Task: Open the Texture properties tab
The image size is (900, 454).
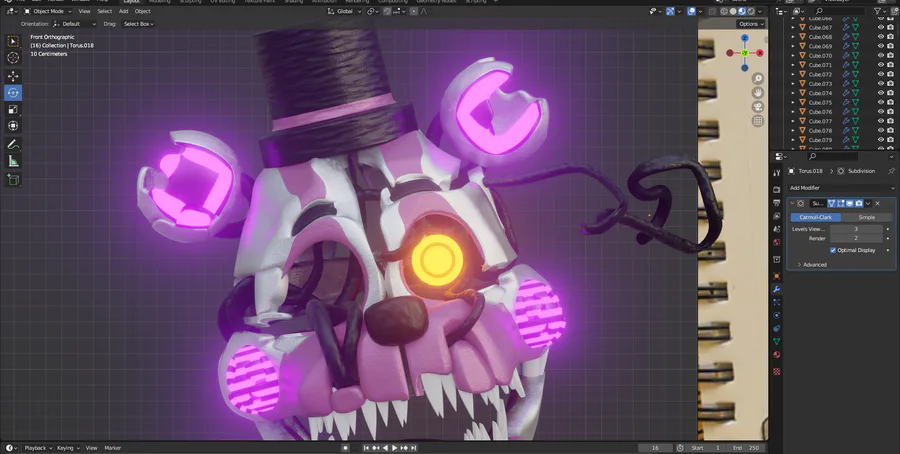Action: click(x=777, y=371)
